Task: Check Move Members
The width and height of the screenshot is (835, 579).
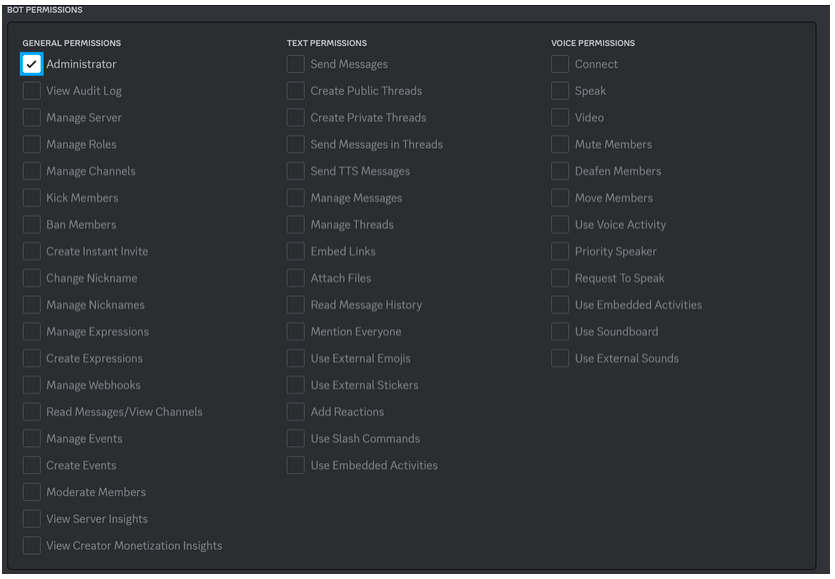Action: tap(560, 198)
